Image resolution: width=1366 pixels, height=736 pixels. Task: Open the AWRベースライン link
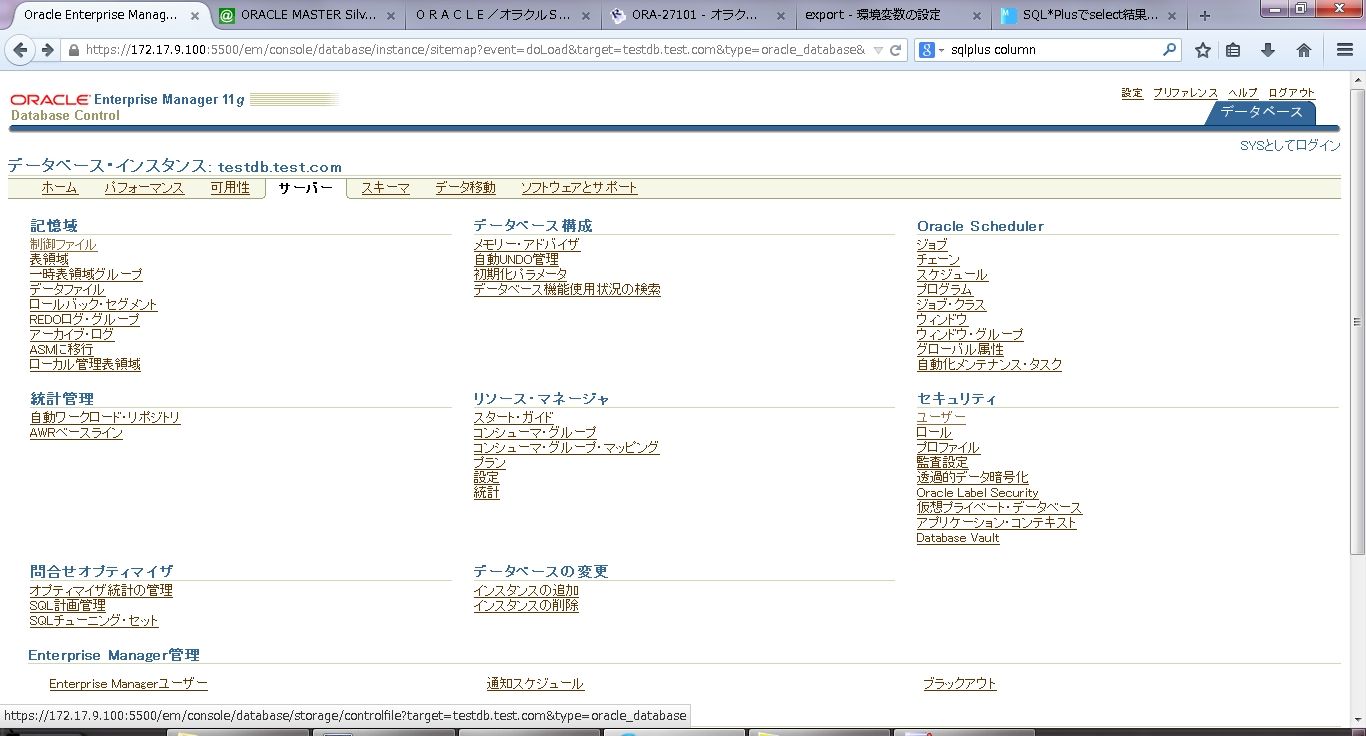pos(76,432)
